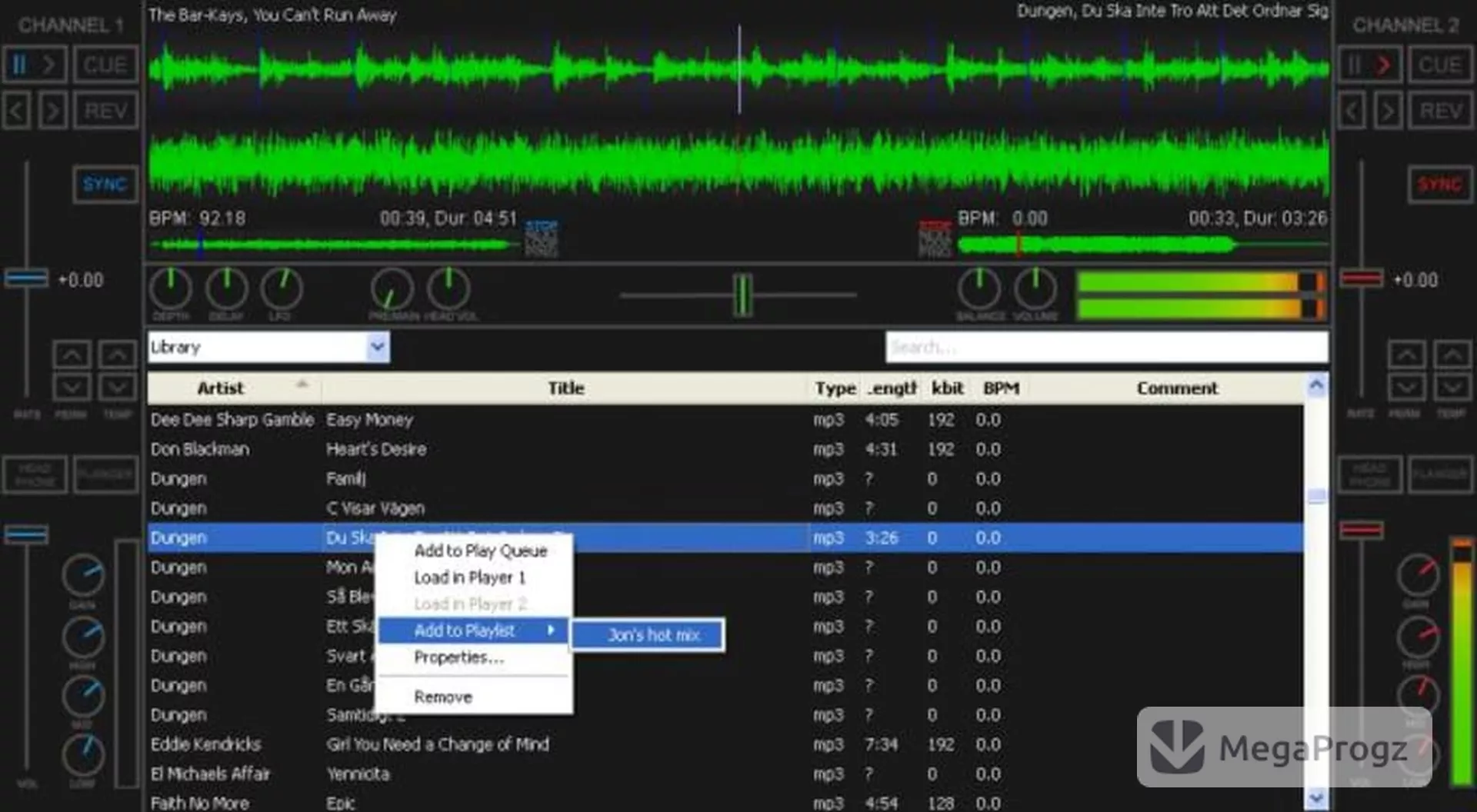Click library scrollbar down arrow
The image size is (1477, 812).
(x=1316, y=798)
